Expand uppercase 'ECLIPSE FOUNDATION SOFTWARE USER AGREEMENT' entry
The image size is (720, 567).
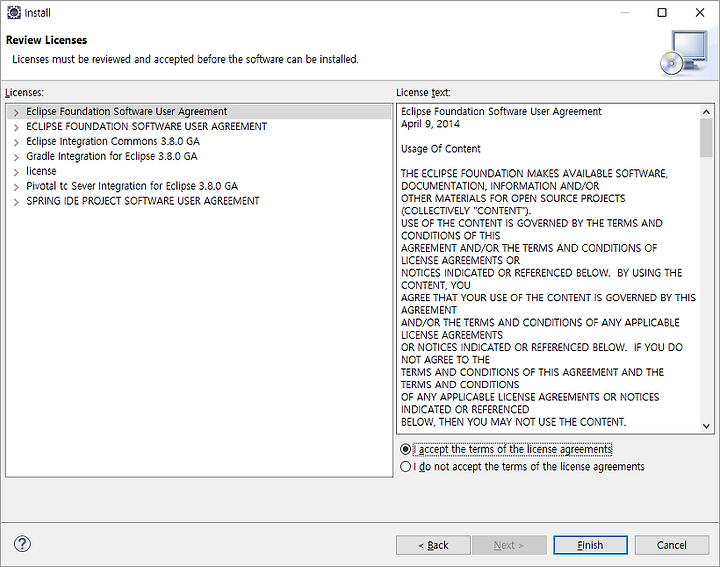16,127
